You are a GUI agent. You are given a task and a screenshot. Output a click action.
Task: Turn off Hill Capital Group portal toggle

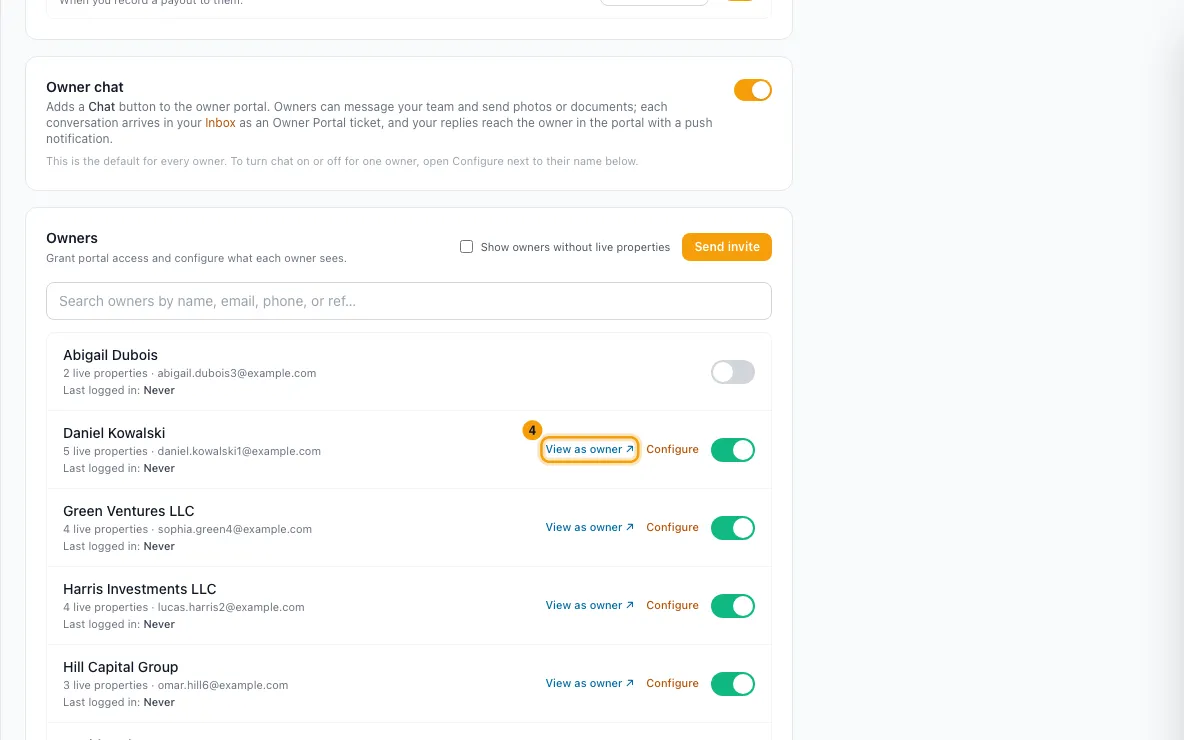732,683
